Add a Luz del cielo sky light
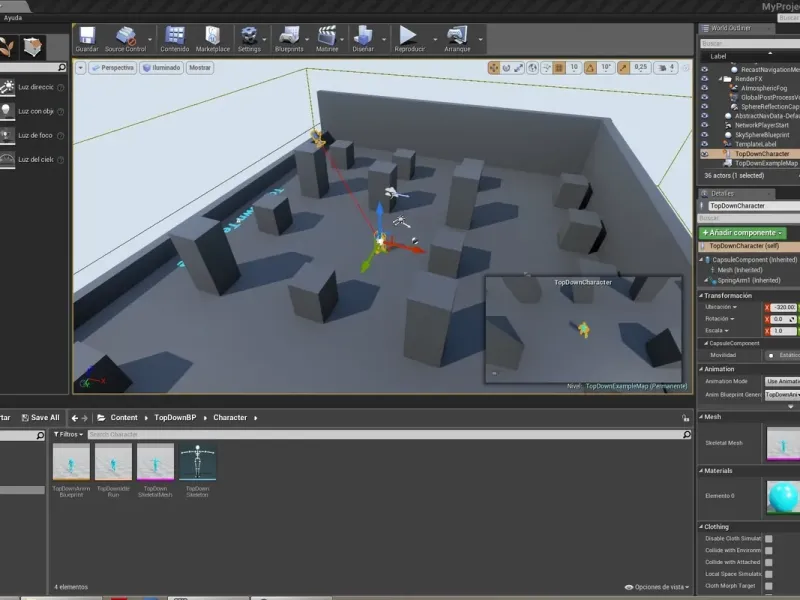 34,160
